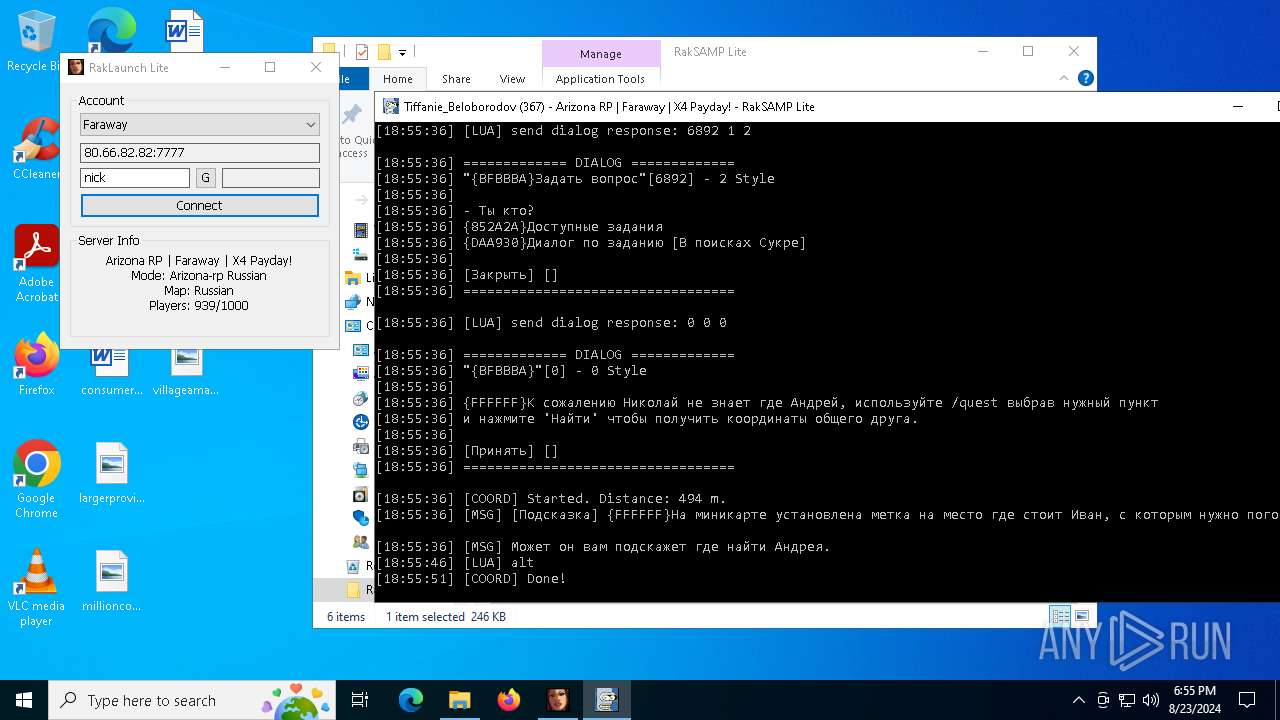Click the '[COORD] Started. Distance: 494 m.' line

552,498
